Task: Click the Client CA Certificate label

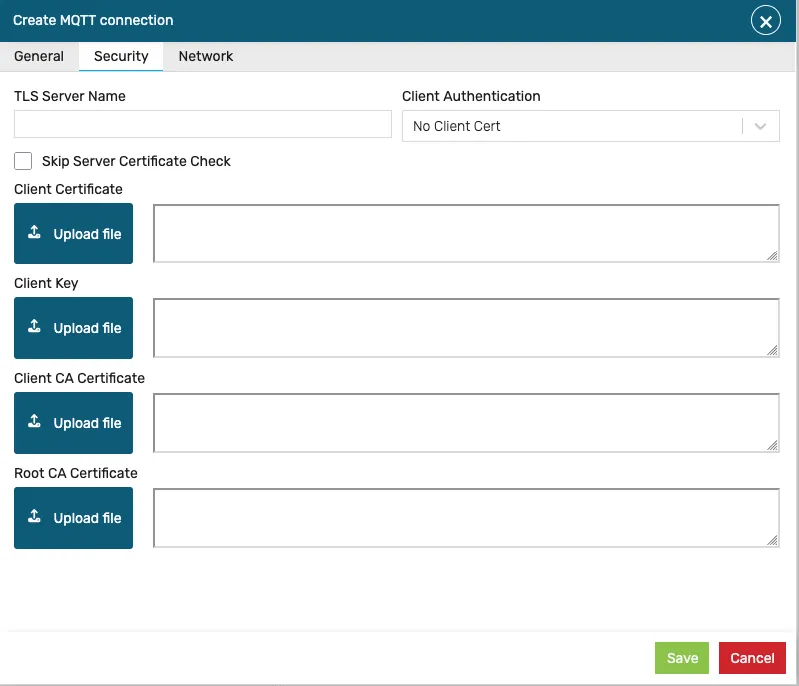Action: (x=79, y=378)
